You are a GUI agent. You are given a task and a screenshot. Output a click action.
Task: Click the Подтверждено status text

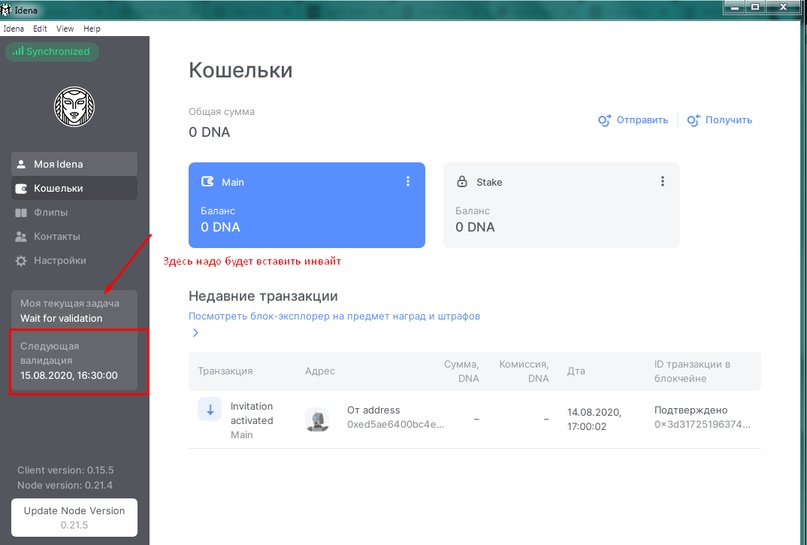[x=691, y=410]
